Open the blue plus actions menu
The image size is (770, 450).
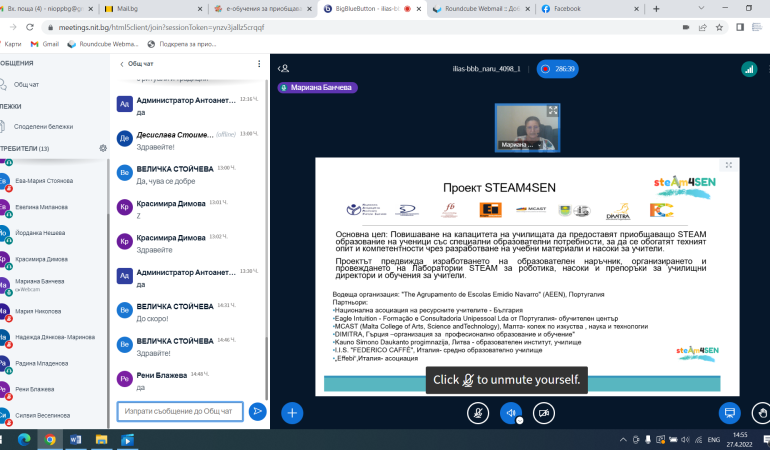pos(292,412)
